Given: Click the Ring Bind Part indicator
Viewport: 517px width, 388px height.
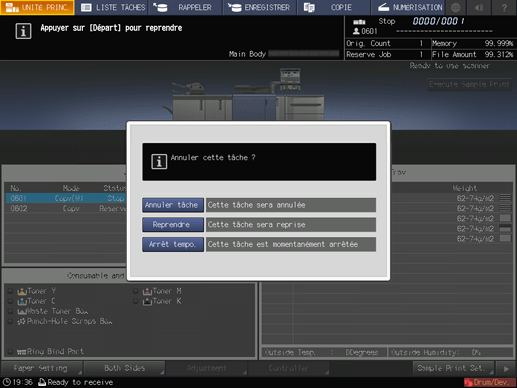Looking at the screenshot, I should coord(10,352).
